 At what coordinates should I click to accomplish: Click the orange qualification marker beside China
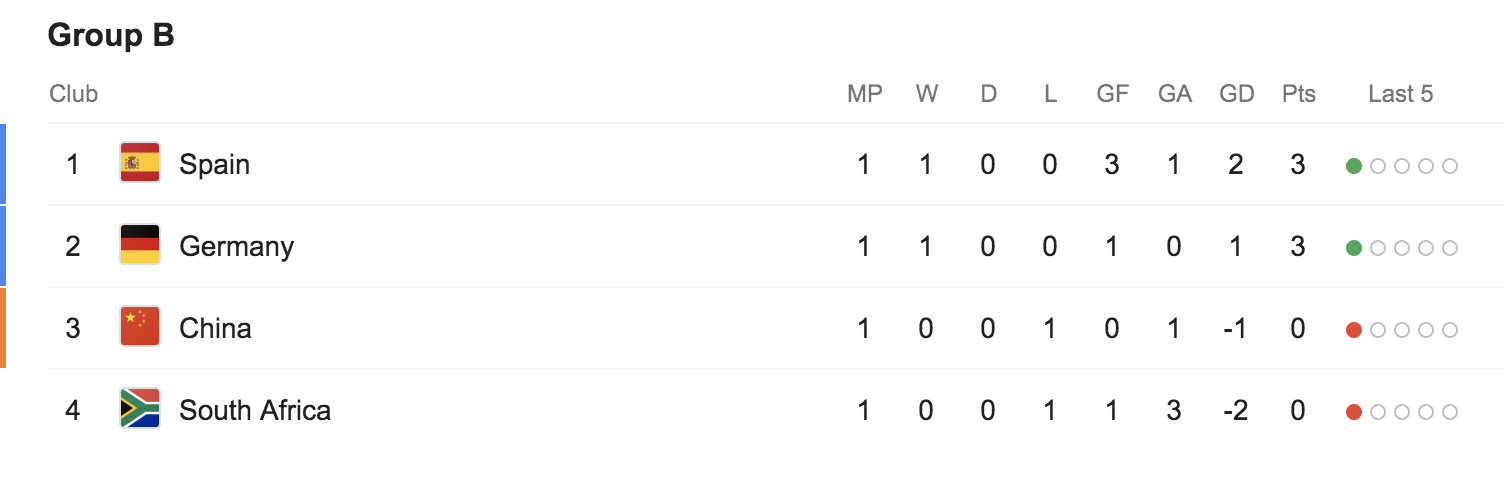(3, 327)
